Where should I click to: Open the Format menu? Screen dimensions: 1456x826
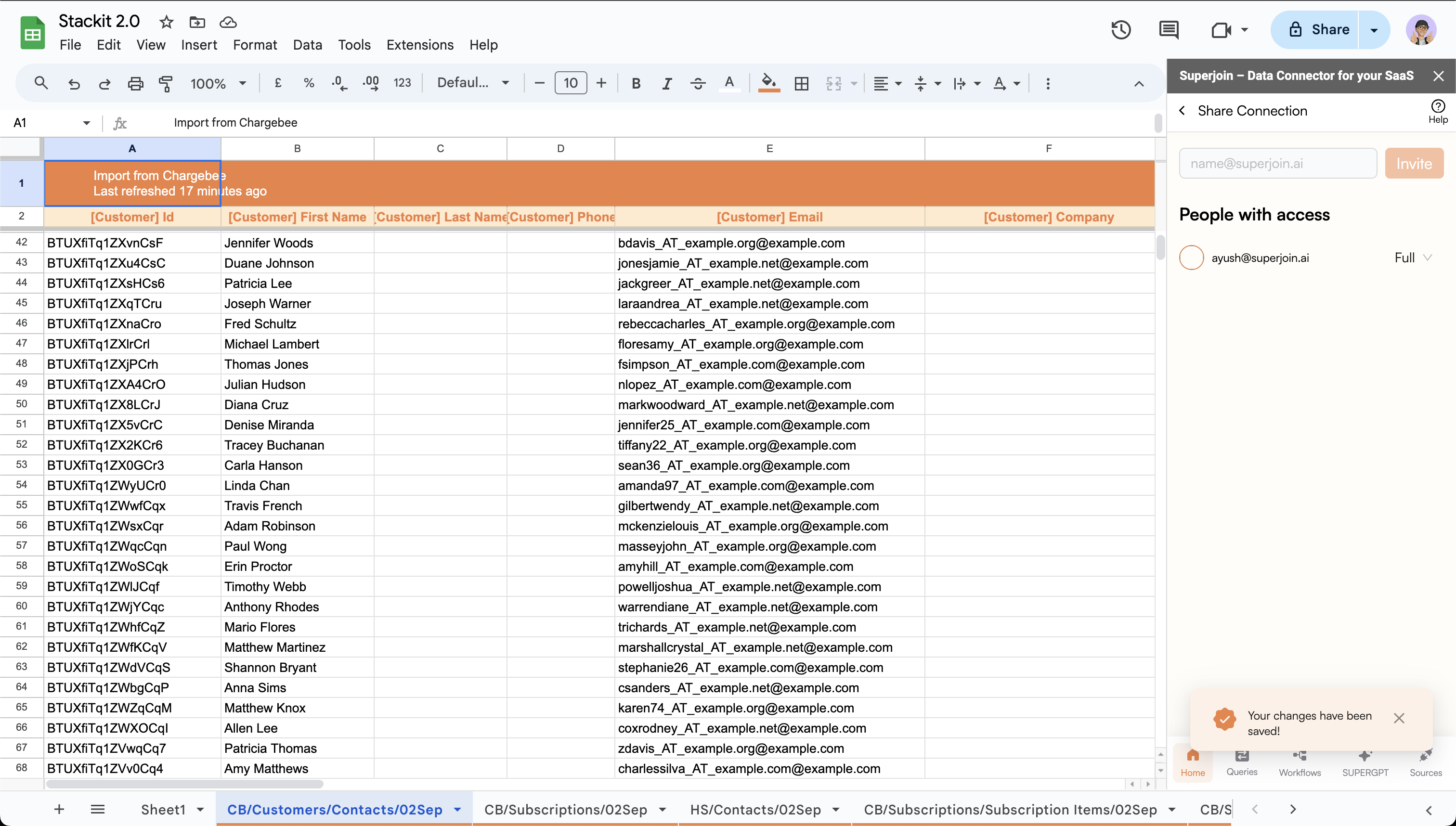click(255, 45)
